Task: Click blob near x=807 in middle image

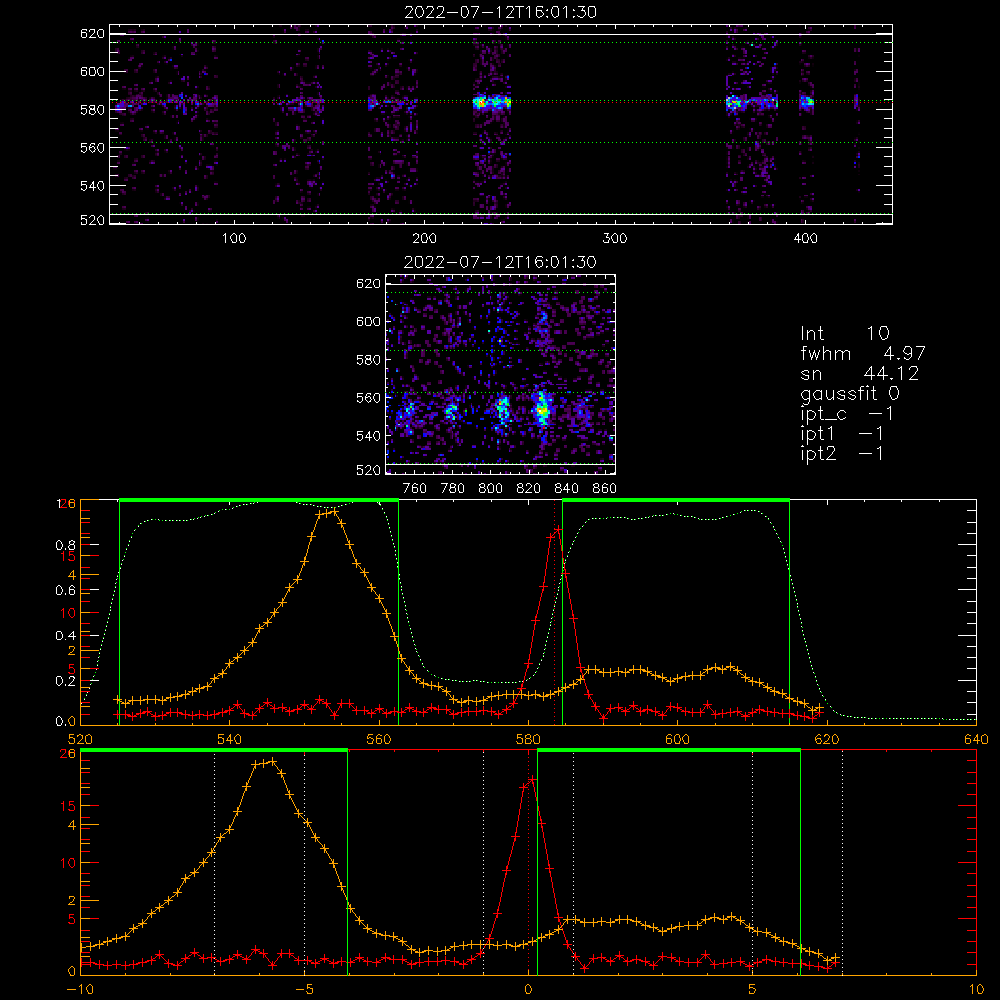Action: click(x=503, y=410)
